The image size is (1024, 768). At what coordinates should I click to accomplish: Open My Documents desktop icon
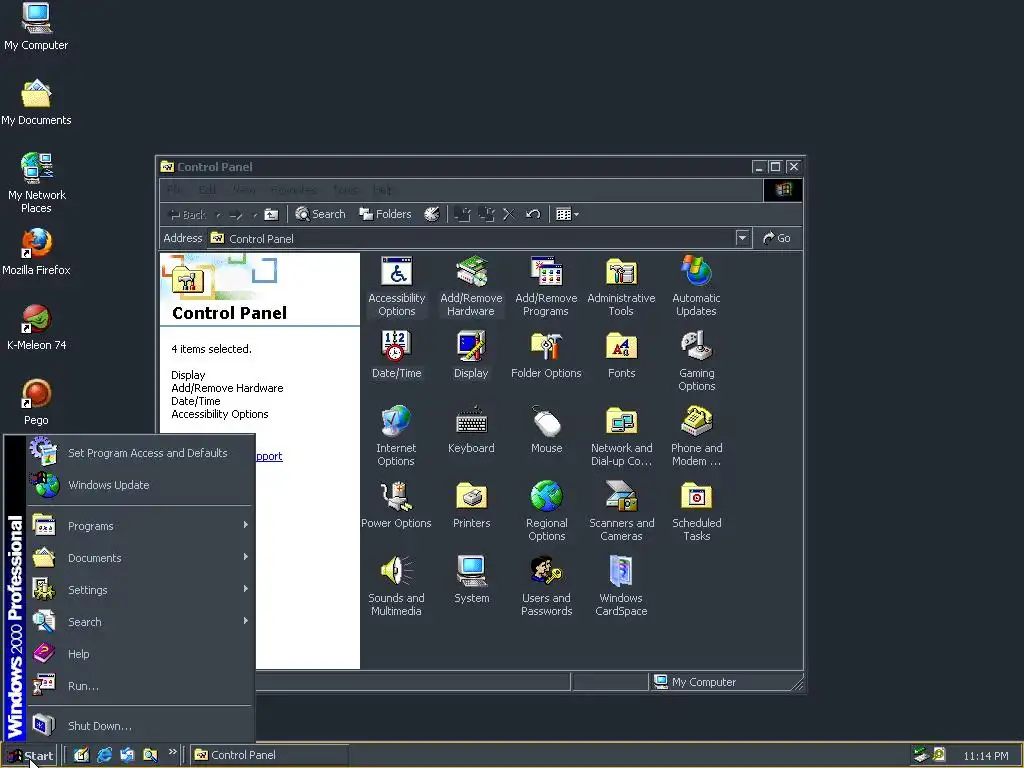click(x=36, y=103)
